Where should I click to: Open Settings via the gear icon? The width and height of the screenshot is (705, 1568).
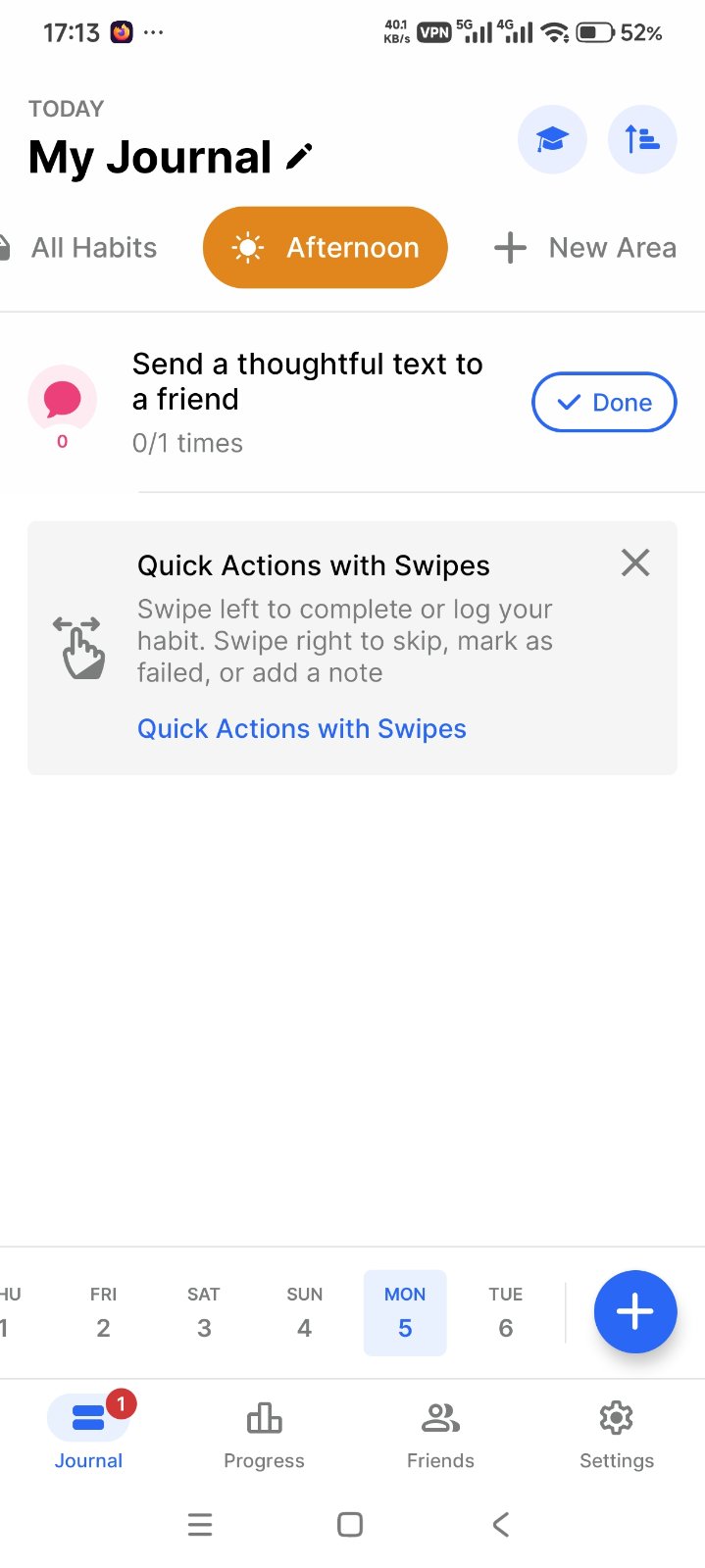pos(616,1434)
